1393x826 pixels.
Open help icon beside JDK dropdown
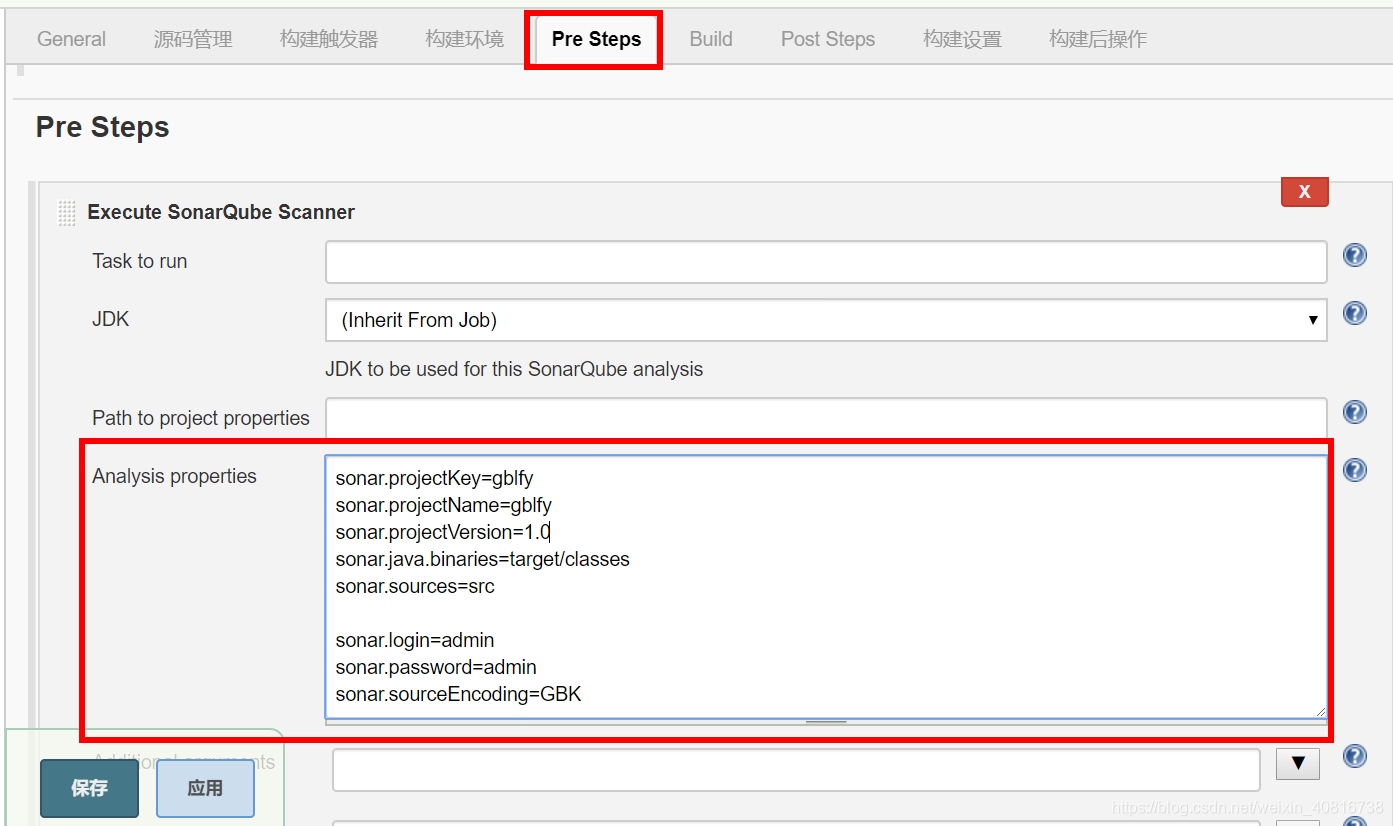pyautogui.click(x=1355, y=313)
